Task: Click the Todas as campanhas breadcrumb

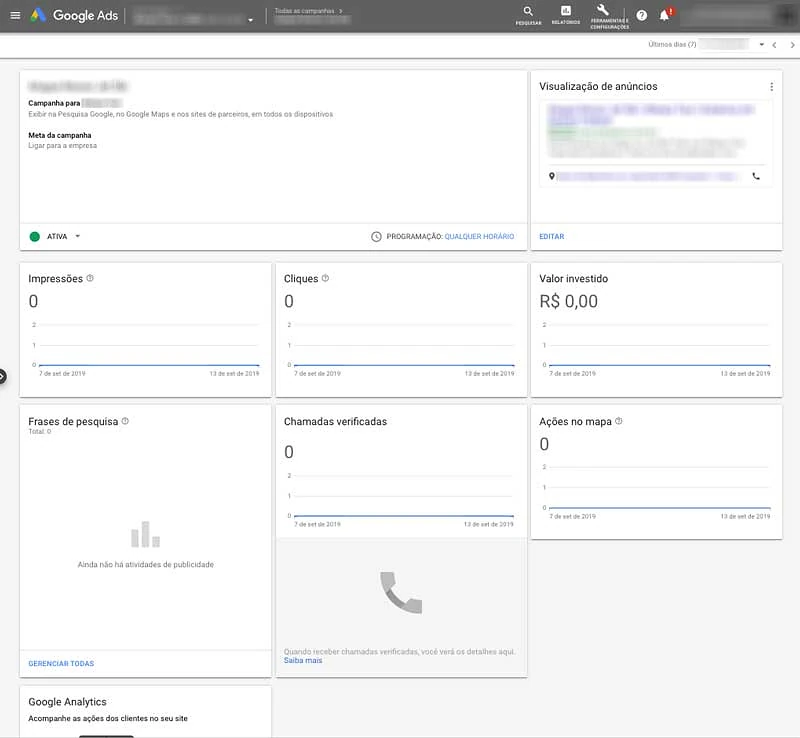Action: pos(305,11)
